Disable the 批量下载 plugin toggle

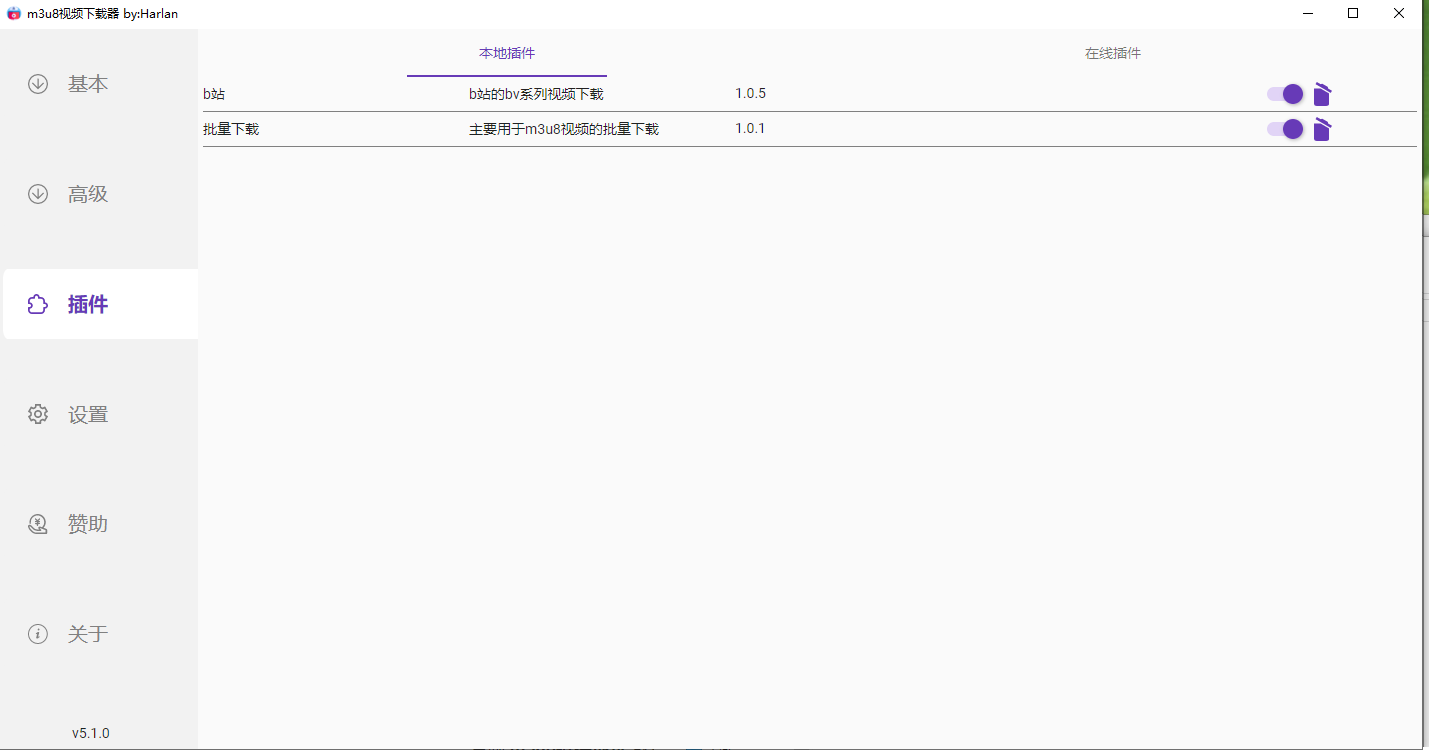tap(1285, 129)
